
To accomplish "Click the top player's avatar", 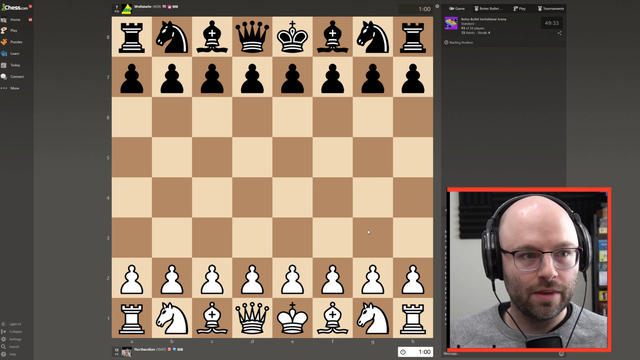I will point(127,9).
